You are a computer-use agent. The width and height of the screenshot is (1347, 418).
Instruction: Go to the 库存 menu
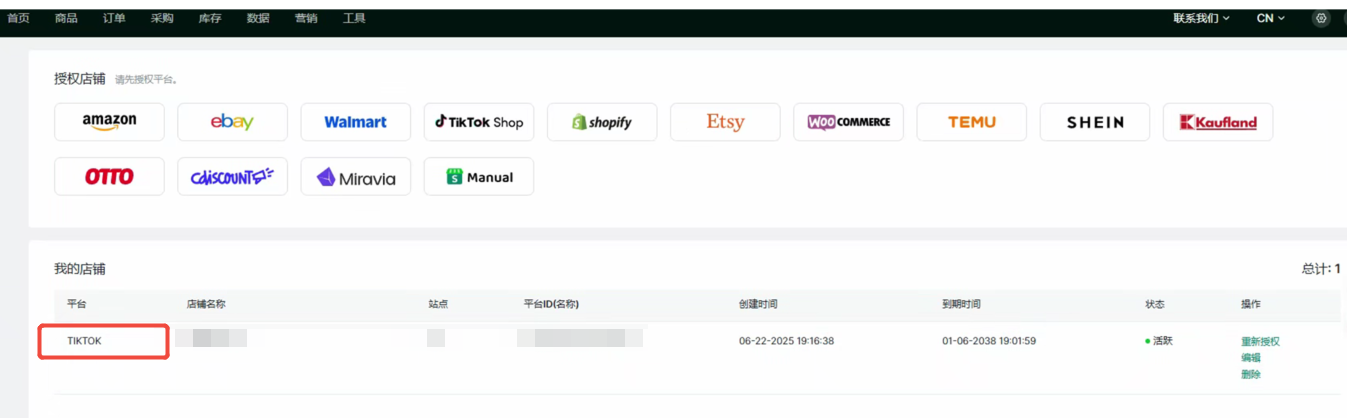[x=210, y=18]
